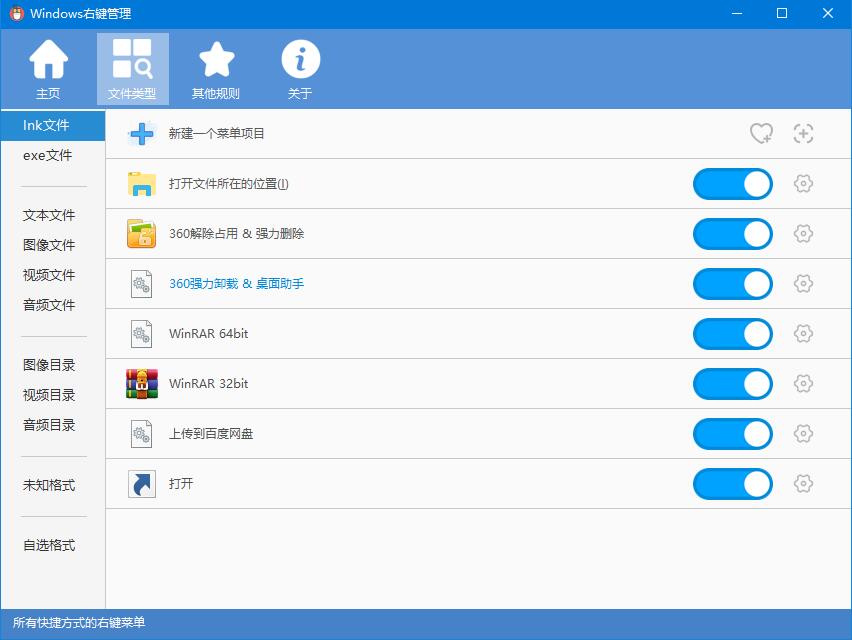Click the blue plus new-item icon

point(142,134)
